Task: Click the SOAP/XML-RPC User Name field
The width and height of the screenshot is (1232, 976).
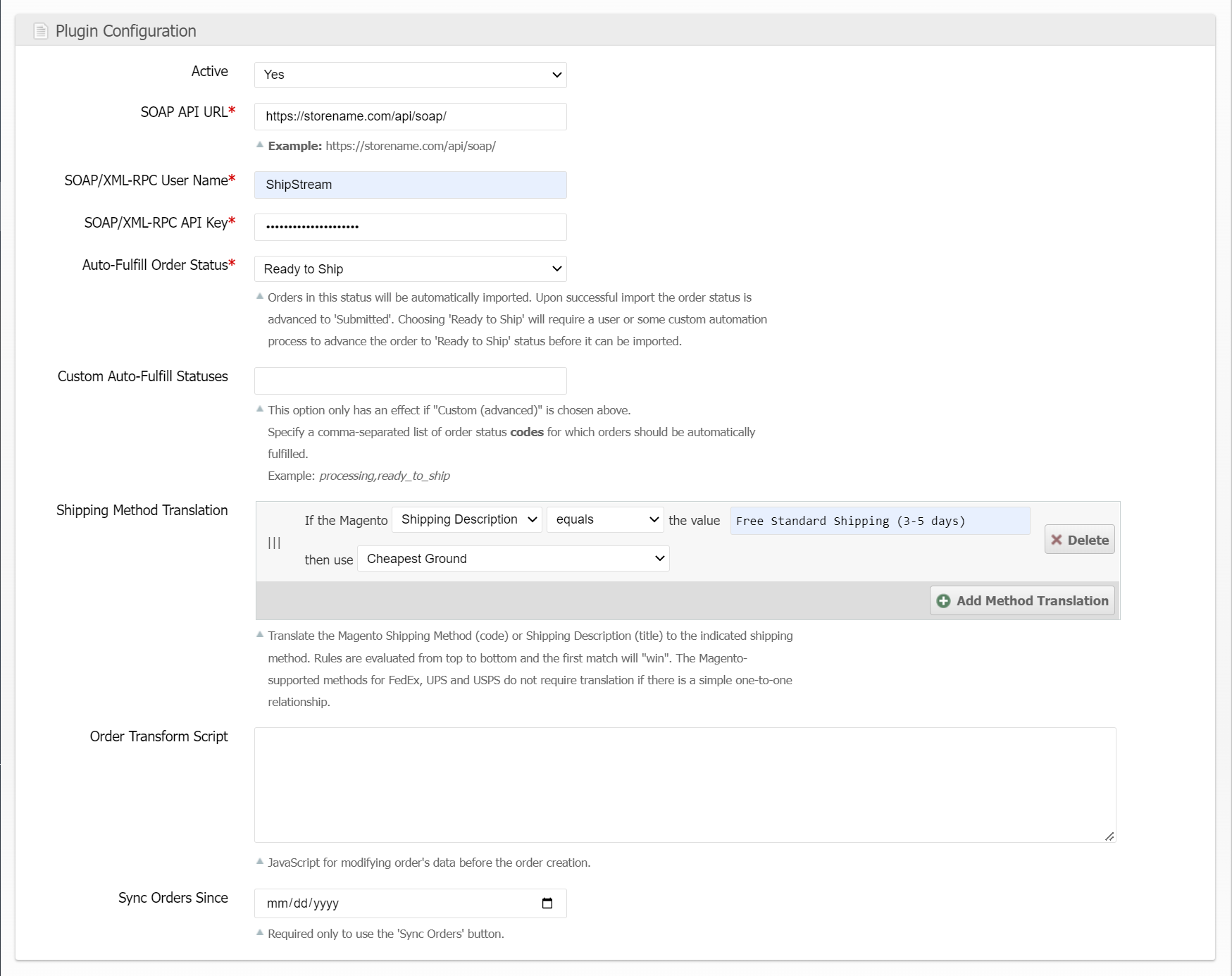Action: pos(410,185)
